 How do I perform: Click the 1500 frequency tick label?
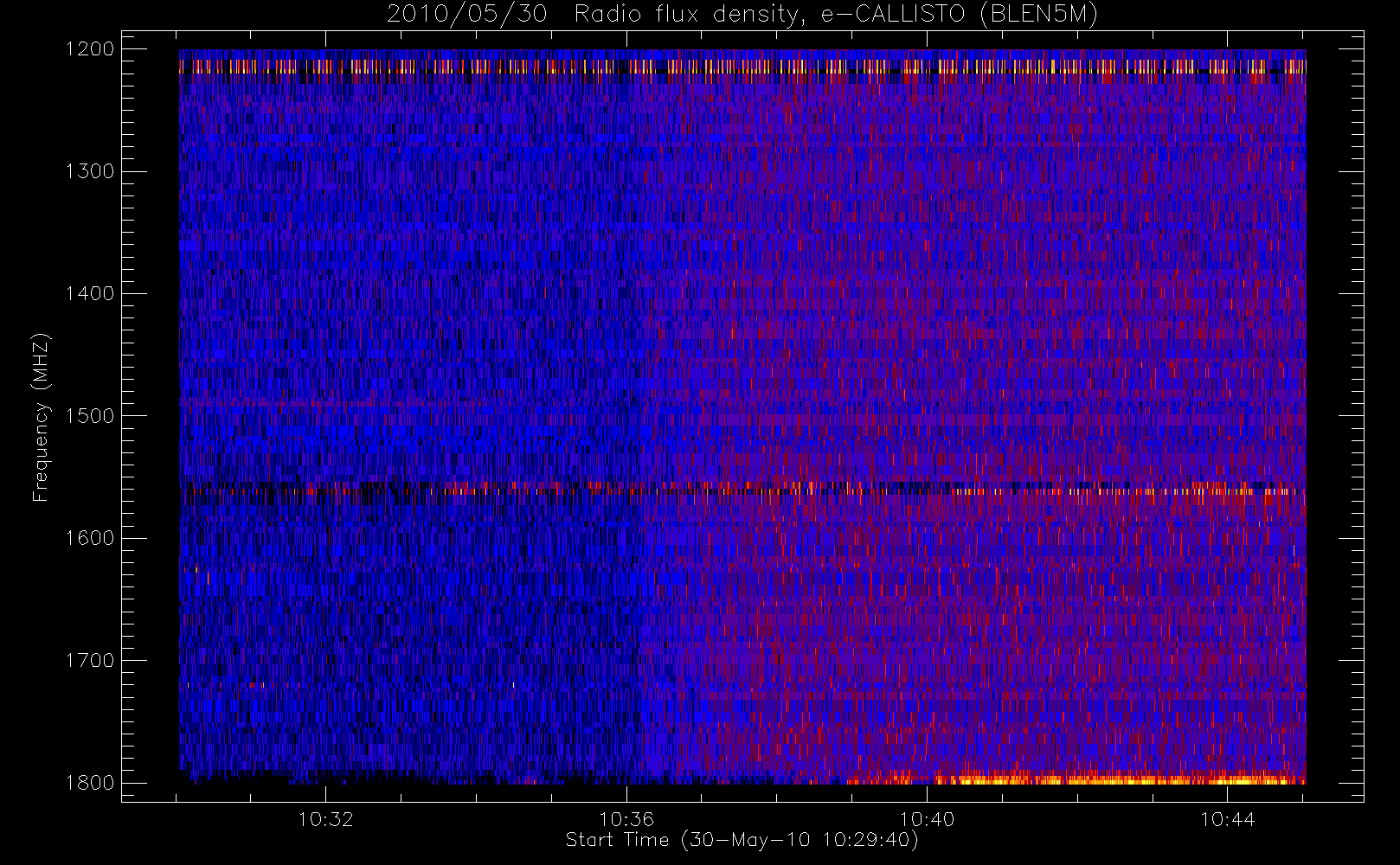coord(90,415)
